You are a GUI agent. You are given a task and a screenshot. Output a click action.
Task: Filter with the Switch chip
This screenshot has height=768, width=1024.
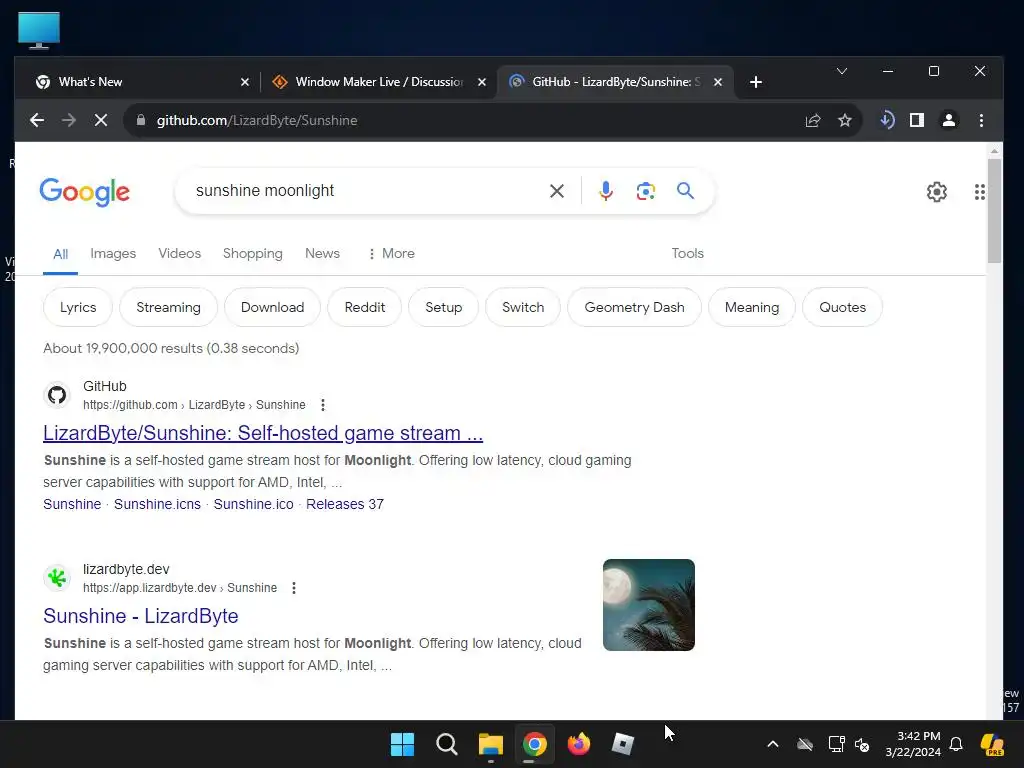click(x=523, y=307)
